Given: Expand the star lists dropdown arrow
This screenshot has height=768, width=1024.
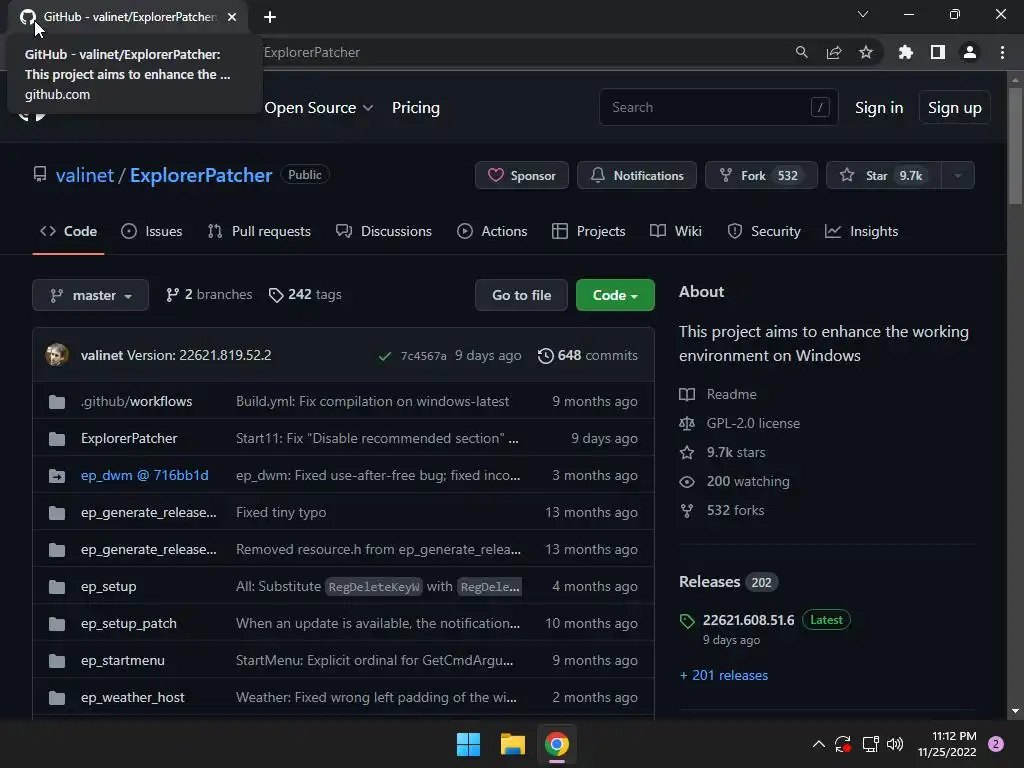Looking at the screenshot, I should (x=958, y=175).
